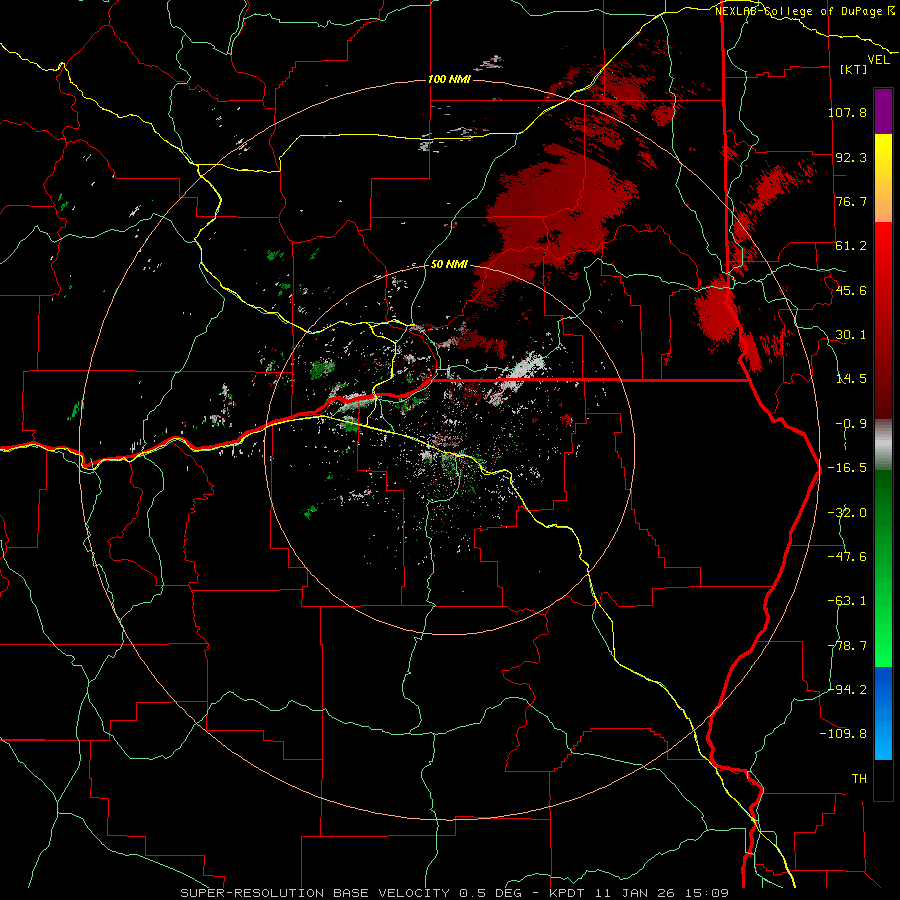
Task: Click the 50 NMI range ring label
Action: click(x=449, y=265)
